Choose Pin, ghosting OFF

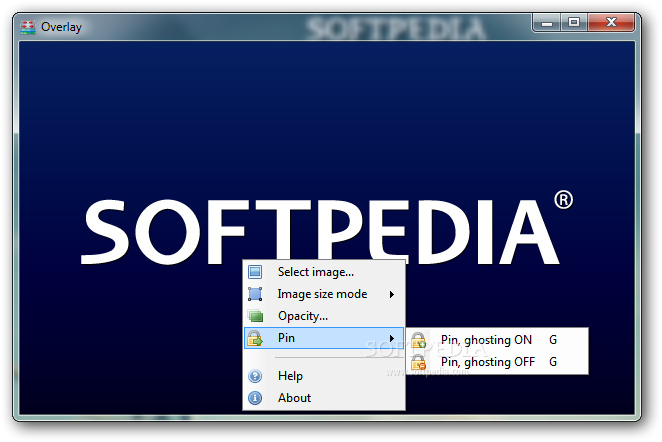(497, 362)
